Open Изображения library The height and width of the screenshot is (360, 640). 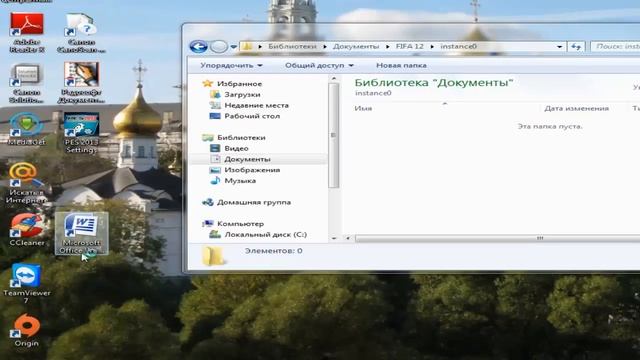(x=252, y=170)
